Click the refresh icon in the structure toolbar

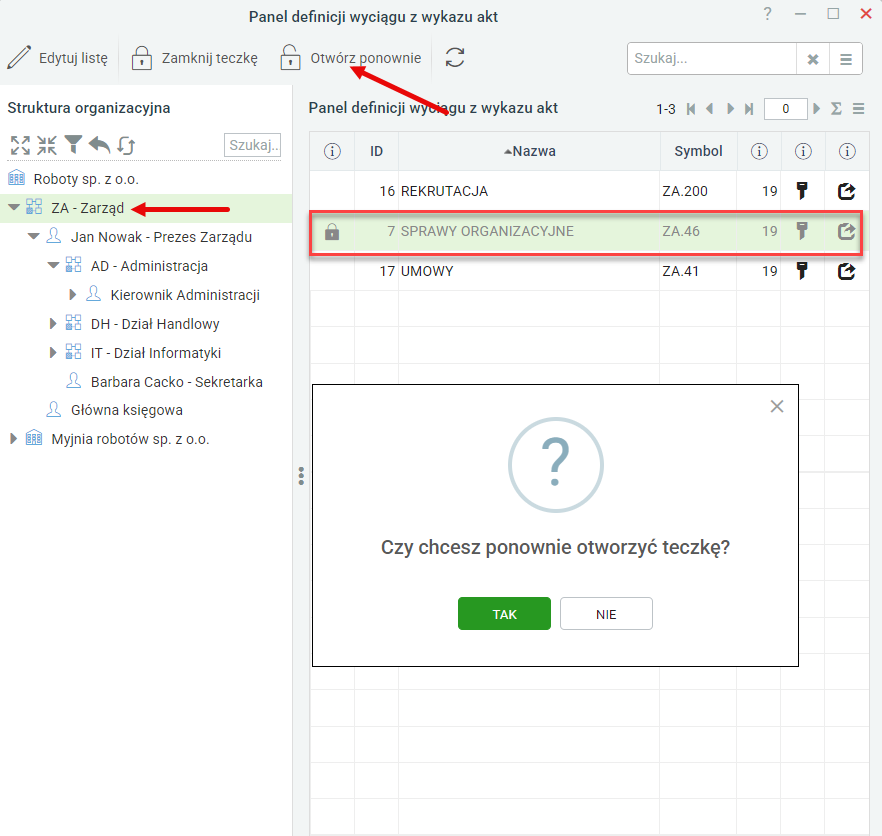click(x=126, y=145)
